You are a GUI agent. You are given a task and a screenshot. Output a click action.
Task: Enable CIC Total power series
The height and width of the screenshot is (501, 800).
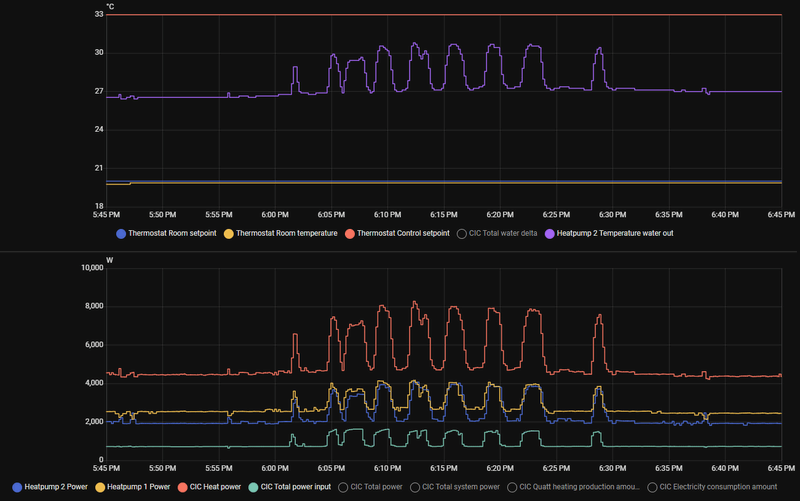[x=370, y=487]
